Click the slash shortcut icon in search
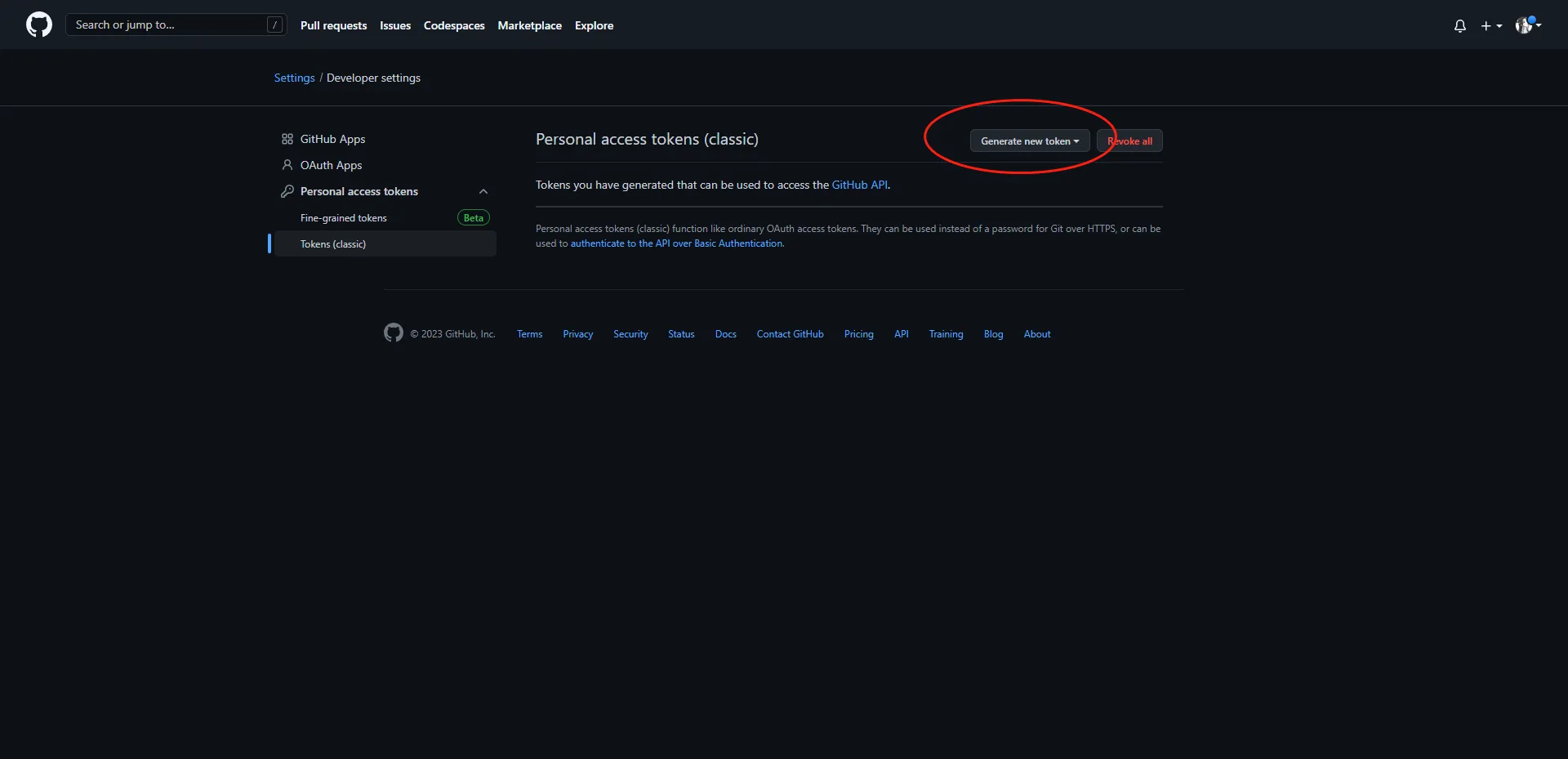 274,25
